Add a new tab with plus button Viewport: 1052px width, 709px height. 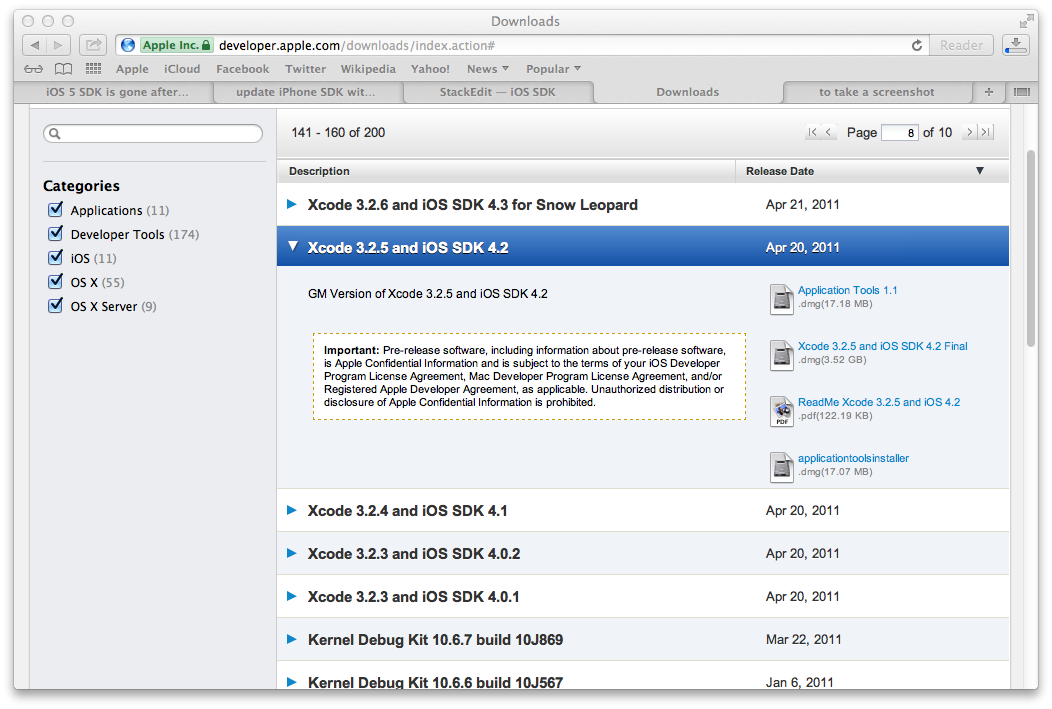coord(988,92)
